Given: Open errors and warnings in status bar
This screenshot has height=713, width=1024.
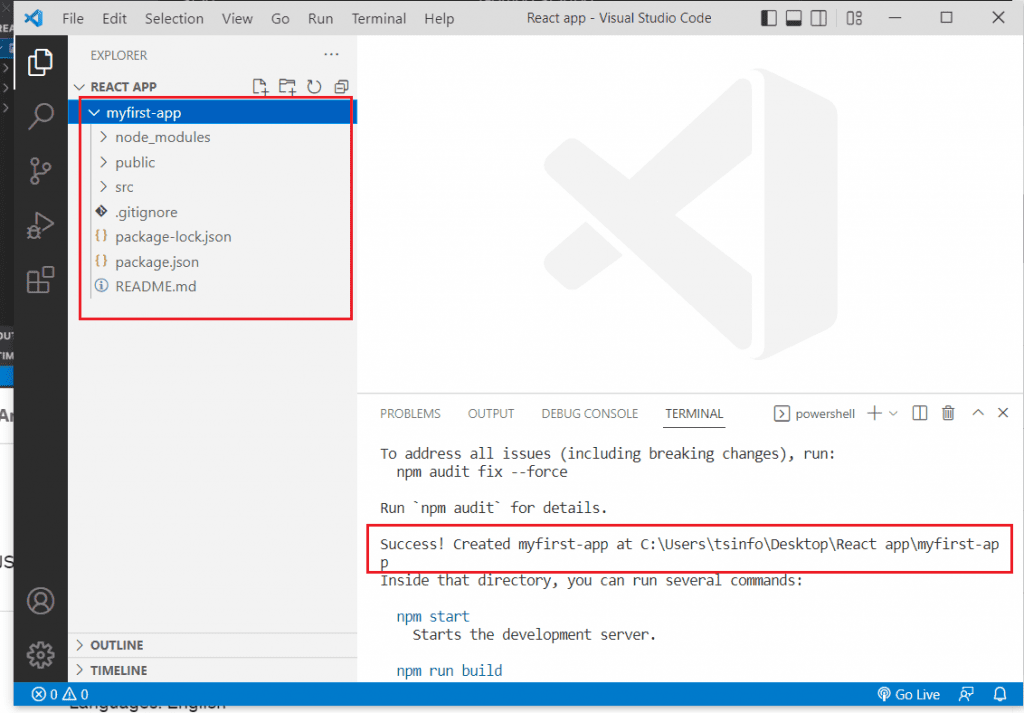Looking at the screenshot, I should tap(60, 694).
